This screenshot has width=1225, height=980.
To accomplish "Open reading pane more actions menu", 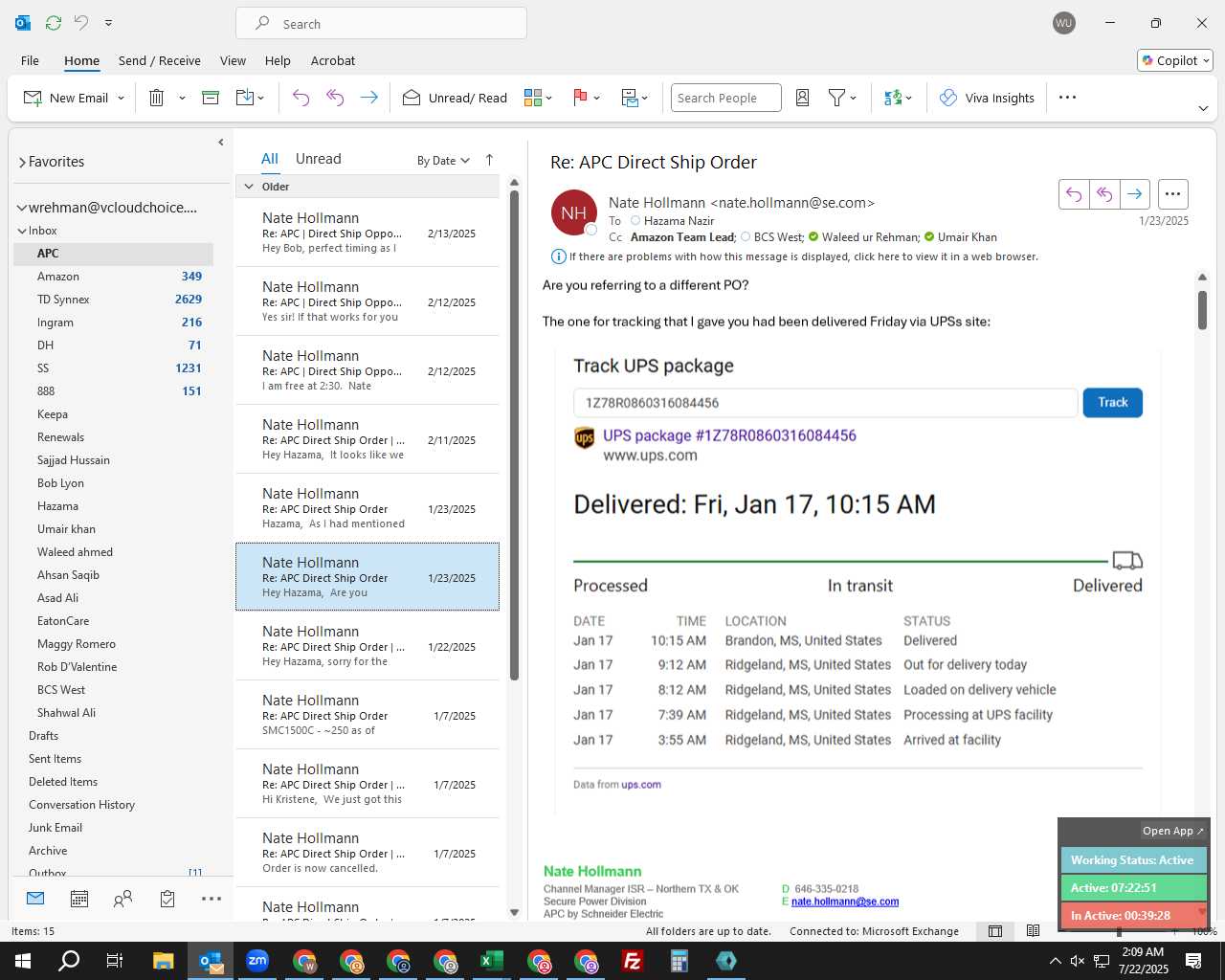I will (1172, 194).
